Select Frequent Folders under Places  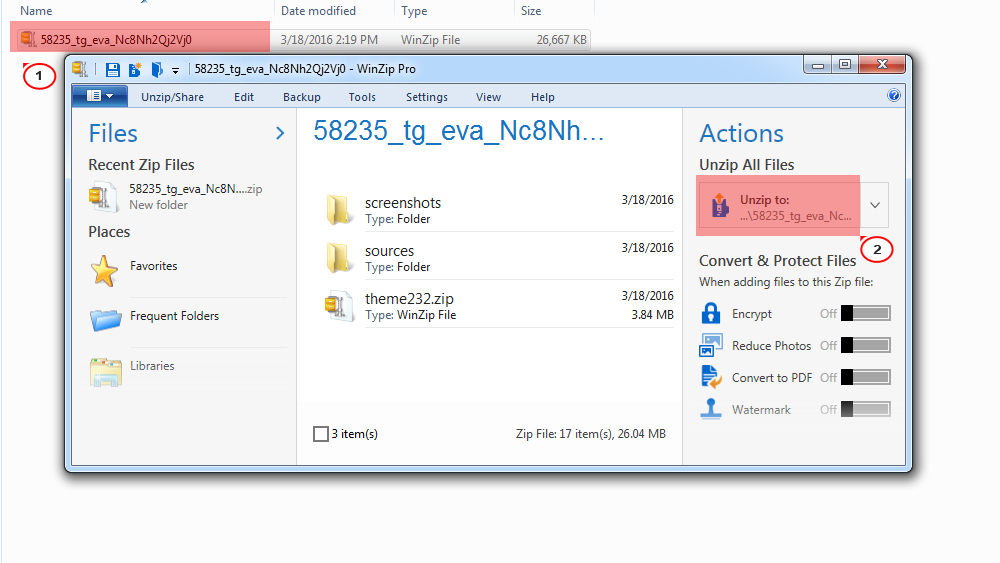pyautogui.click(x=174, y=316)
